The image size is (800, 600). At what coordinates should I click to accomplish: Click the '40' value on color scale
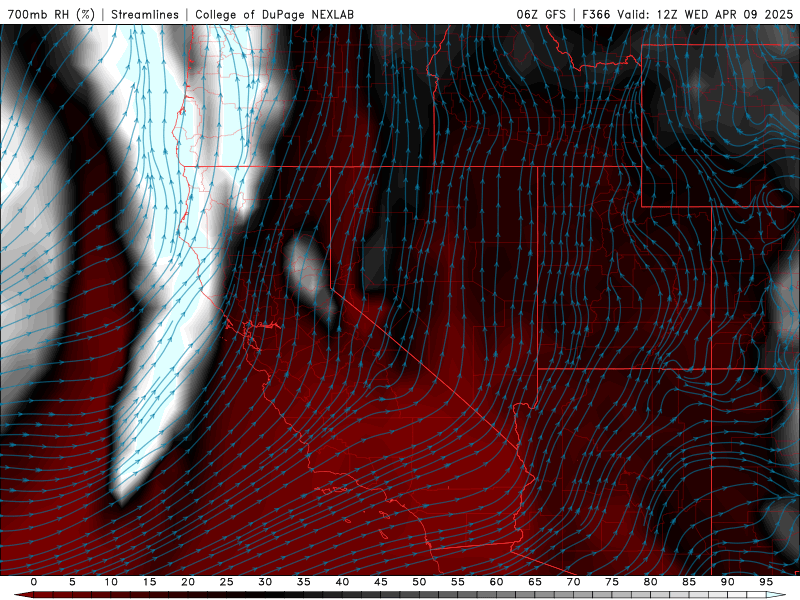click(x=342, y=582)
